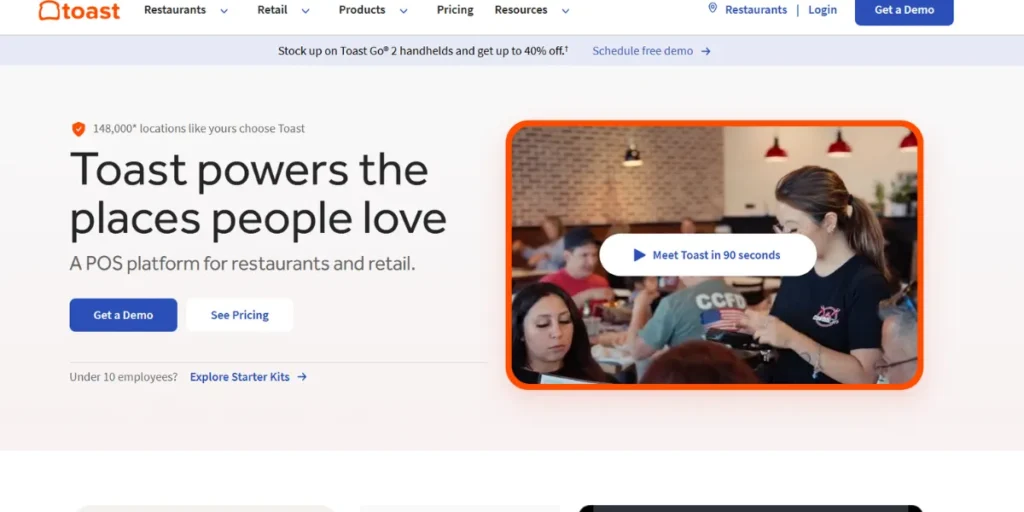Viewport: 1024px width, 512px height.
Task: Expand the Resources menu chevron
Action: pos(566,10)
